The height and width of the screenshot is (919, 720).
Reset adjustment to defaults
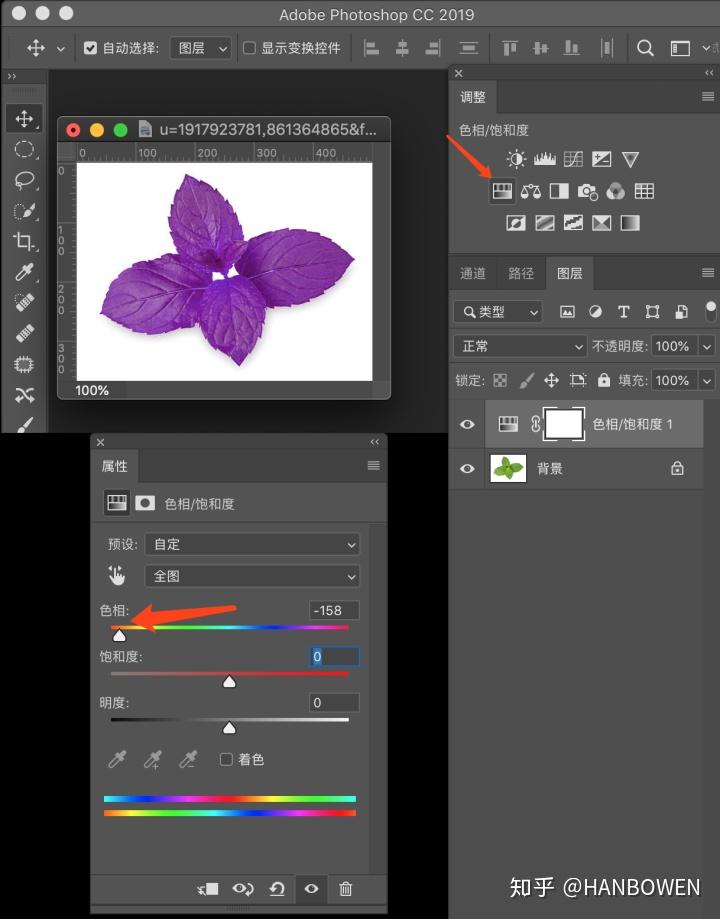(x=277, y=889)
